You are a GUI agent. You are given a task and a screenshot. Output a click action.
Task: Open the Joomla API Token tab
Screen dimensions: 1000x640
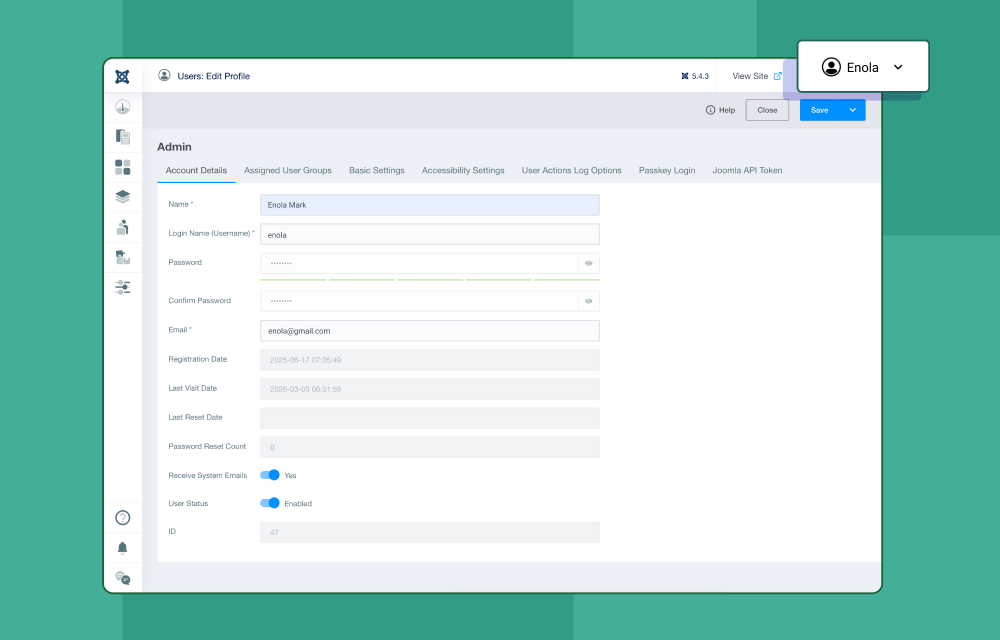click(747, 170)
